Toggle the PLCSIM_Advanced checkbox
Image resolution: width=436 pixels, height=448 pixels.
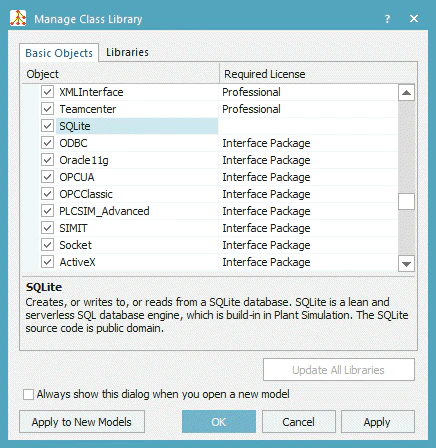click(x=48, y=211)
